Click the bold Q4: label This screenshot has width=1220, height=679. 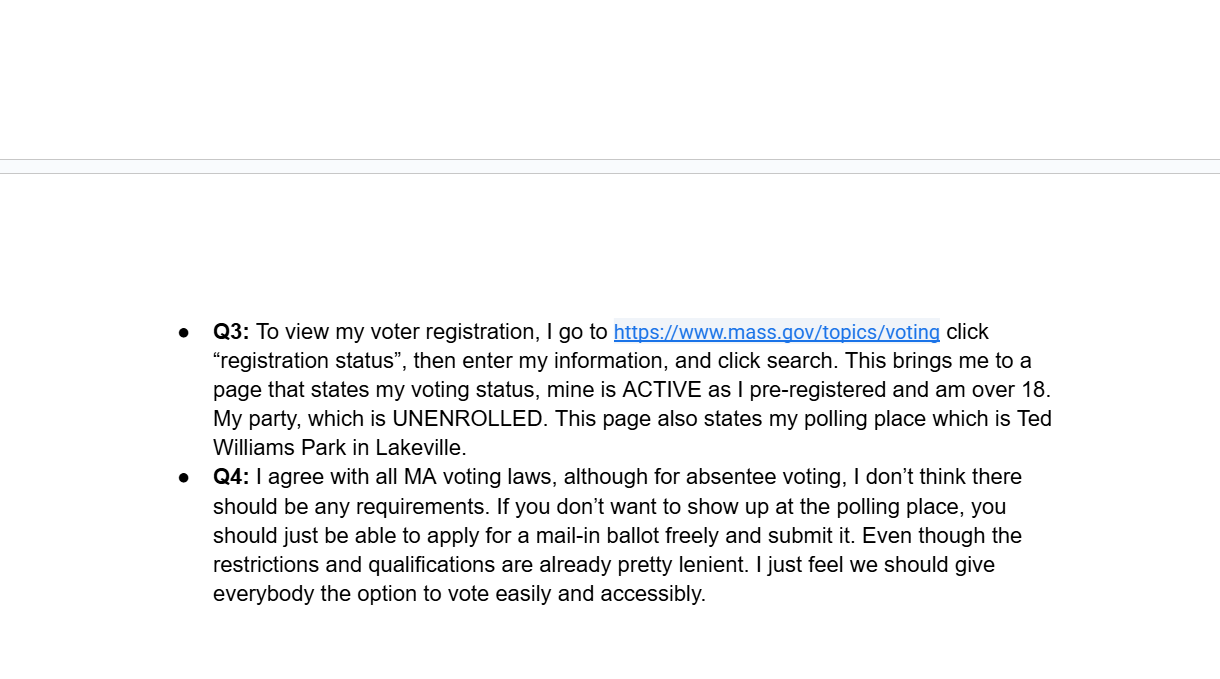coord(231,477)
